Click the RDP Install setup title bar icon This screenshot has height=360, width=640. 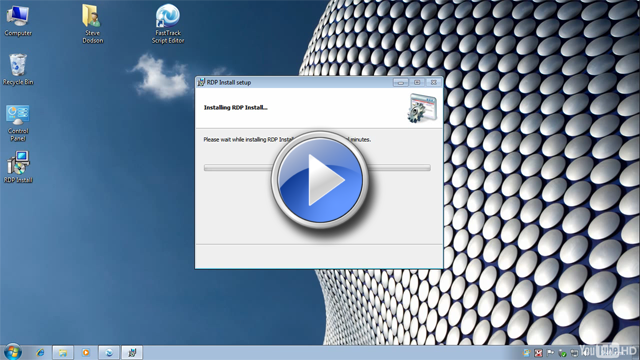pyautogui.click(x=201, y=82)
